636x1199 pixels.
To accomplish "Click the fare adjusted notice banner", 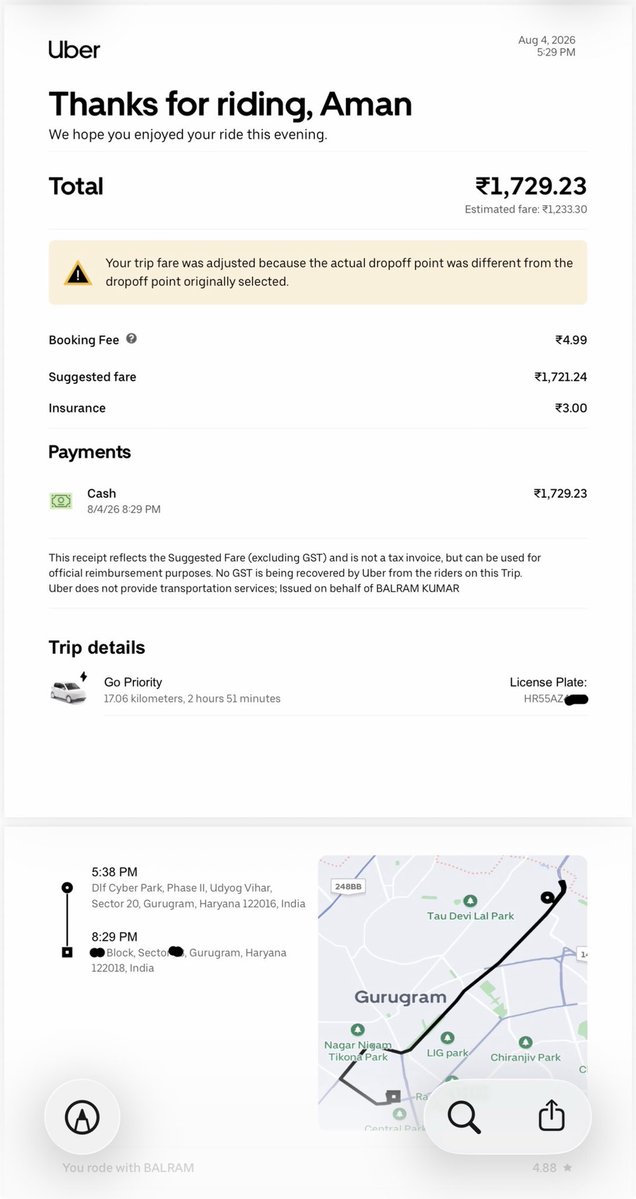I will [x=318, y=273].
